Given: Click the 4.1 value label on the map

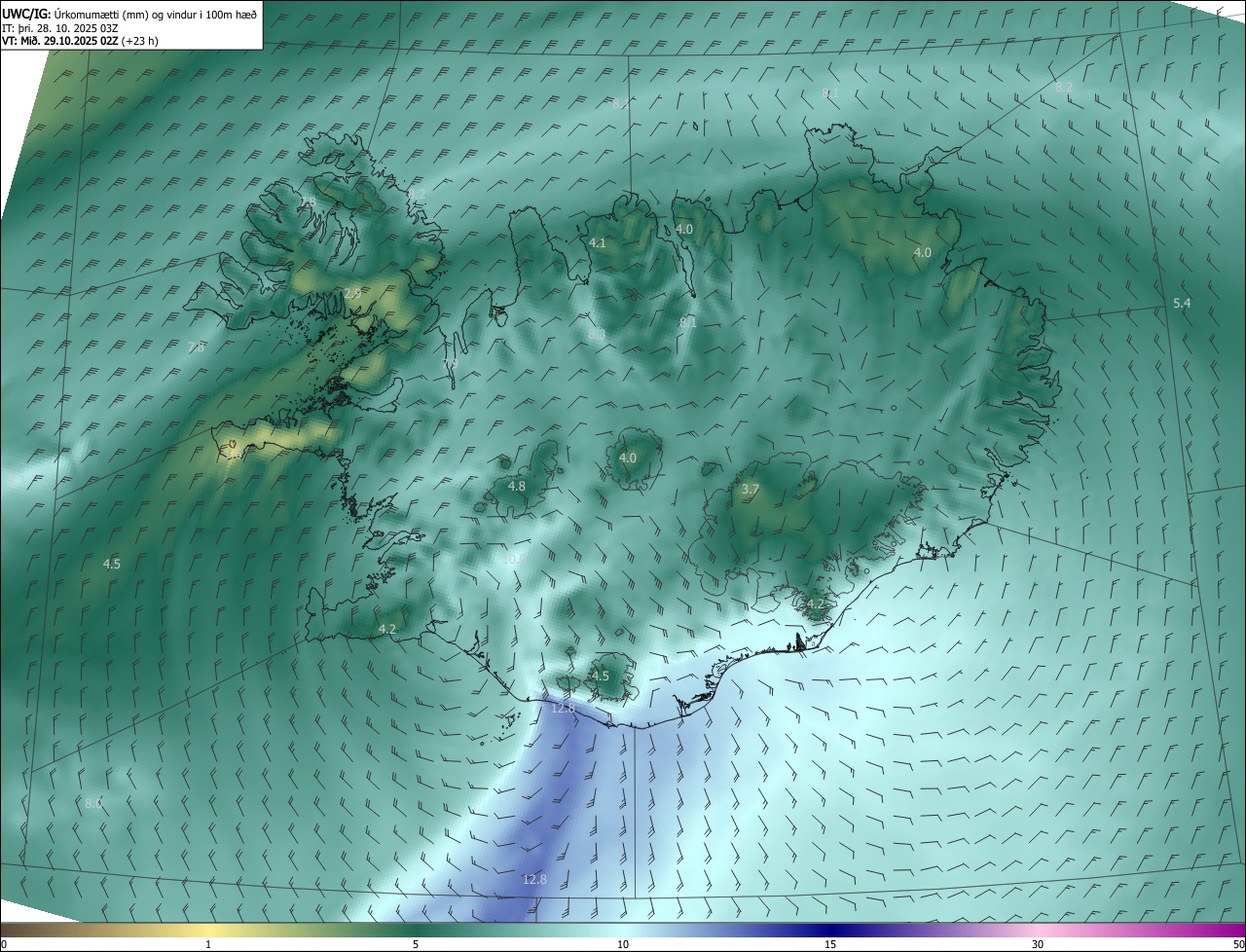Looking at the screenshot, I should pos(598,242).
